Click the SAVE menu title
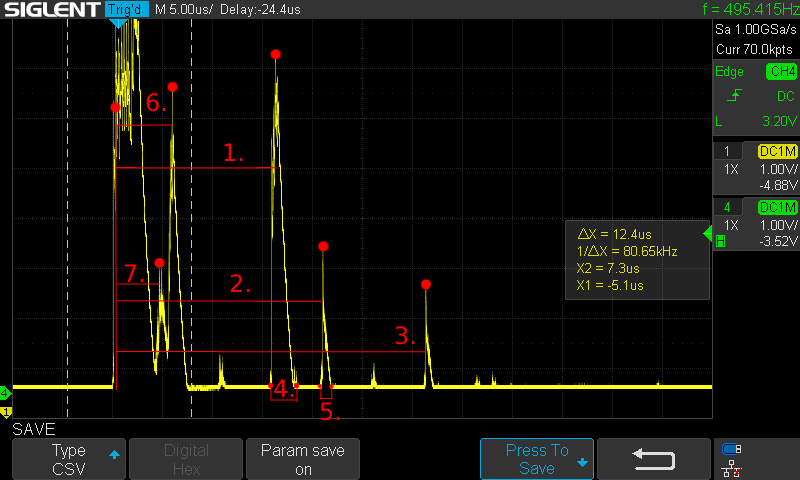The height and width of the screenshot is (480, 800). [x=34, y=429]
